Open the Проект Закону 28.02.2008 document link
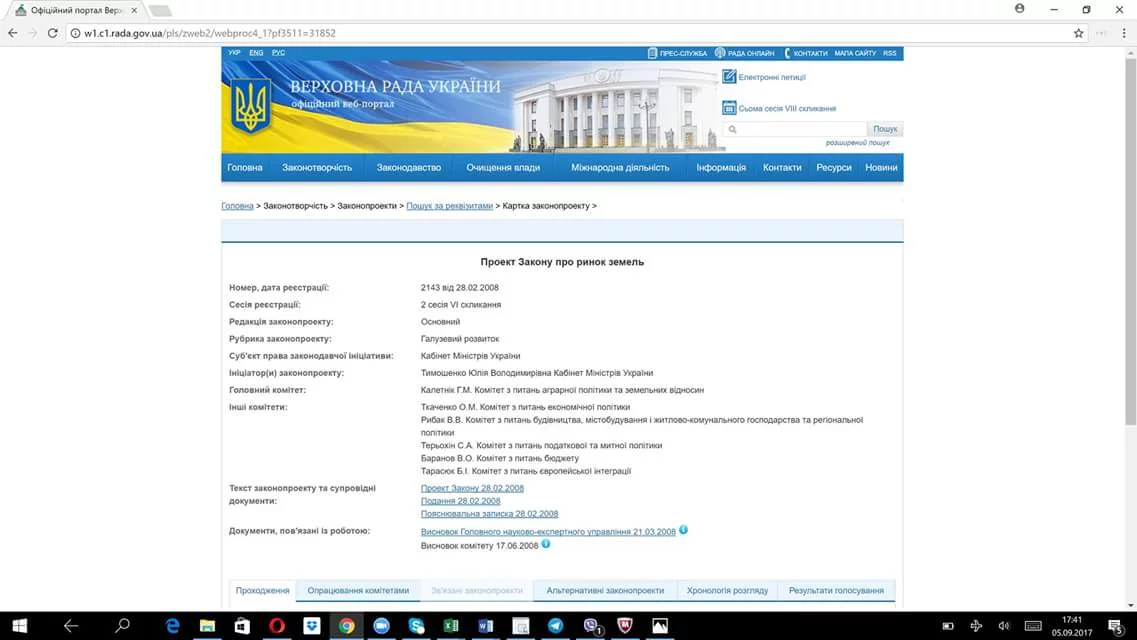Image resolution: width=1137 pixels, height=640 pixels. (472, 489)
